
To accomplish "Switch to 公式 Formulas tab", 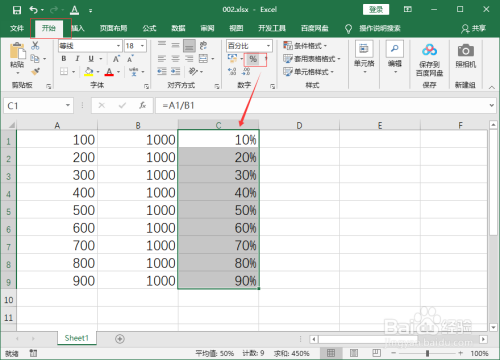I will coord(149,28).
